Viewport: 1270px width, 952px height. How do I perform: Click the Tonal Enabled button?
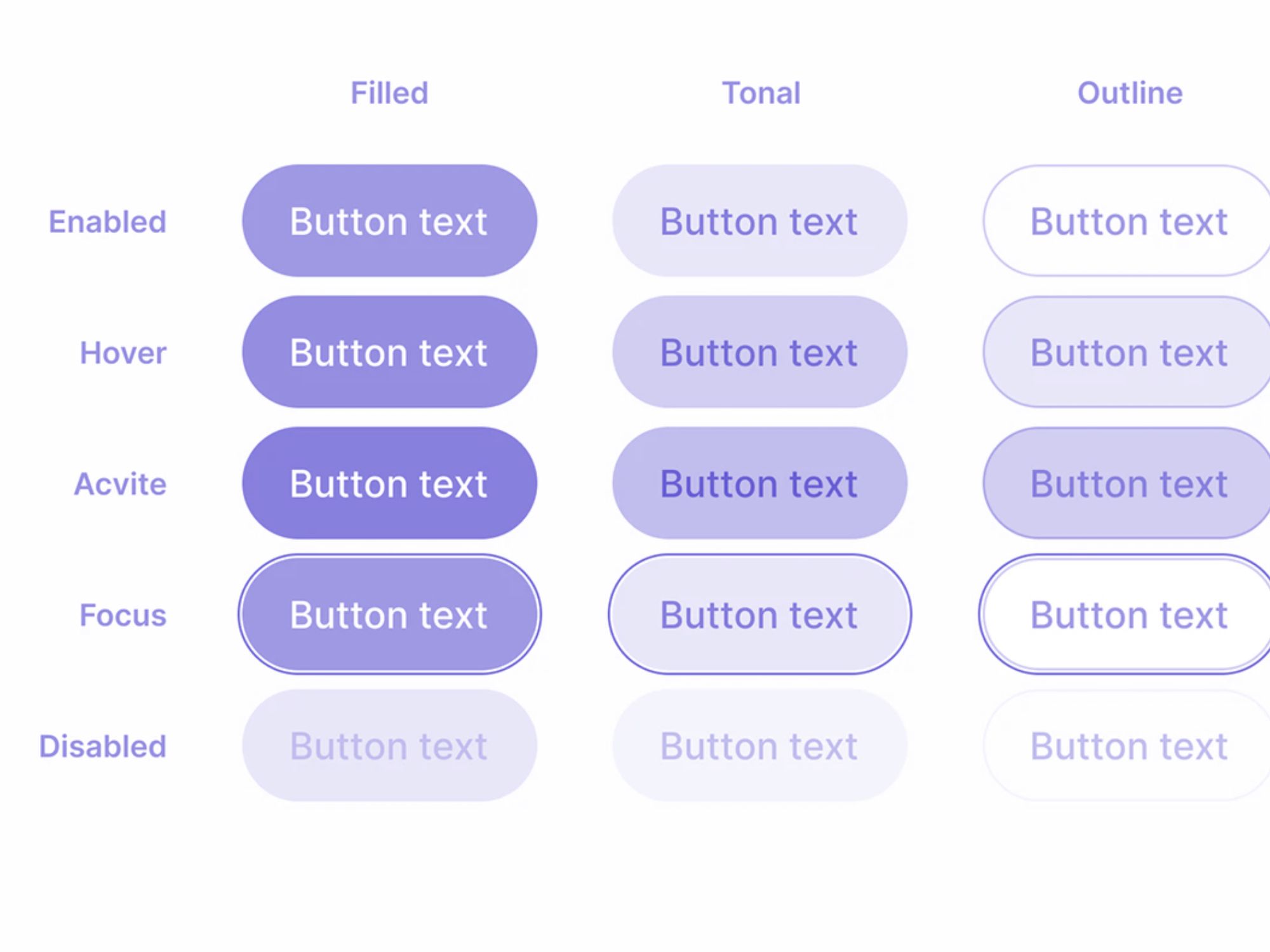[x=759, y=221]
